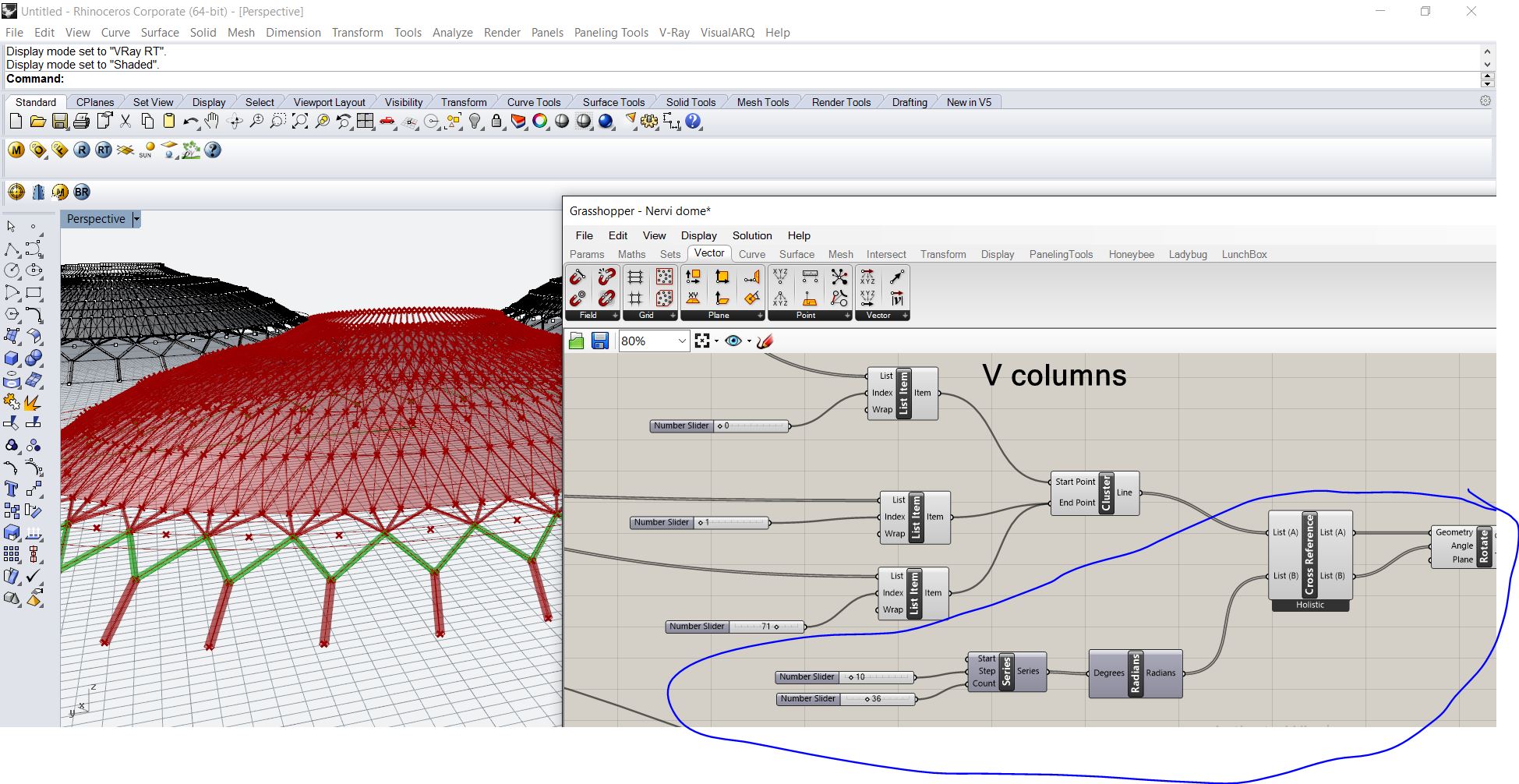Open Rhino Options gear icon

(649, 122)
